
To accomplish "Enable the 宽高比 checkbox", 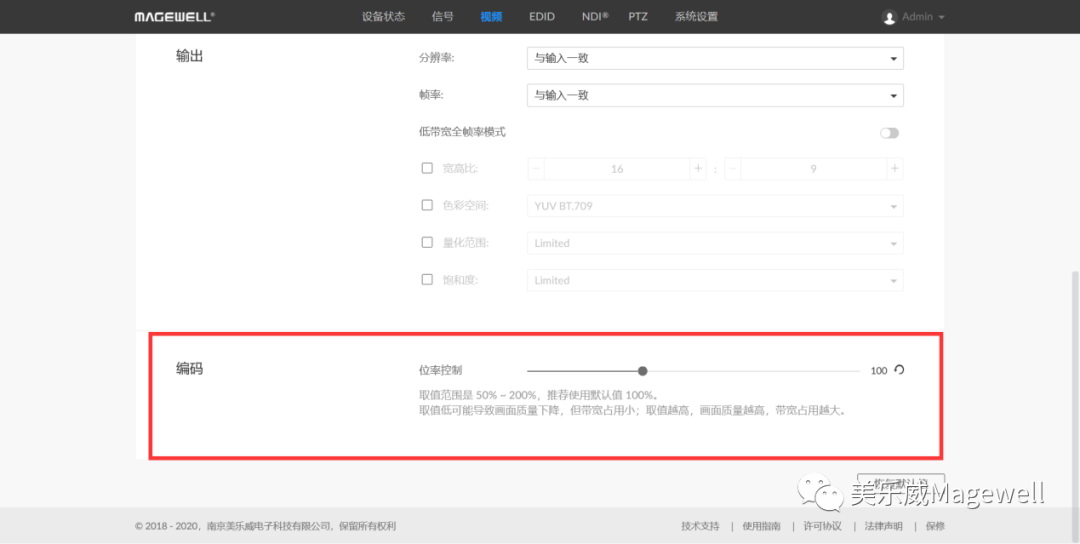I will [x=427, y=169].
